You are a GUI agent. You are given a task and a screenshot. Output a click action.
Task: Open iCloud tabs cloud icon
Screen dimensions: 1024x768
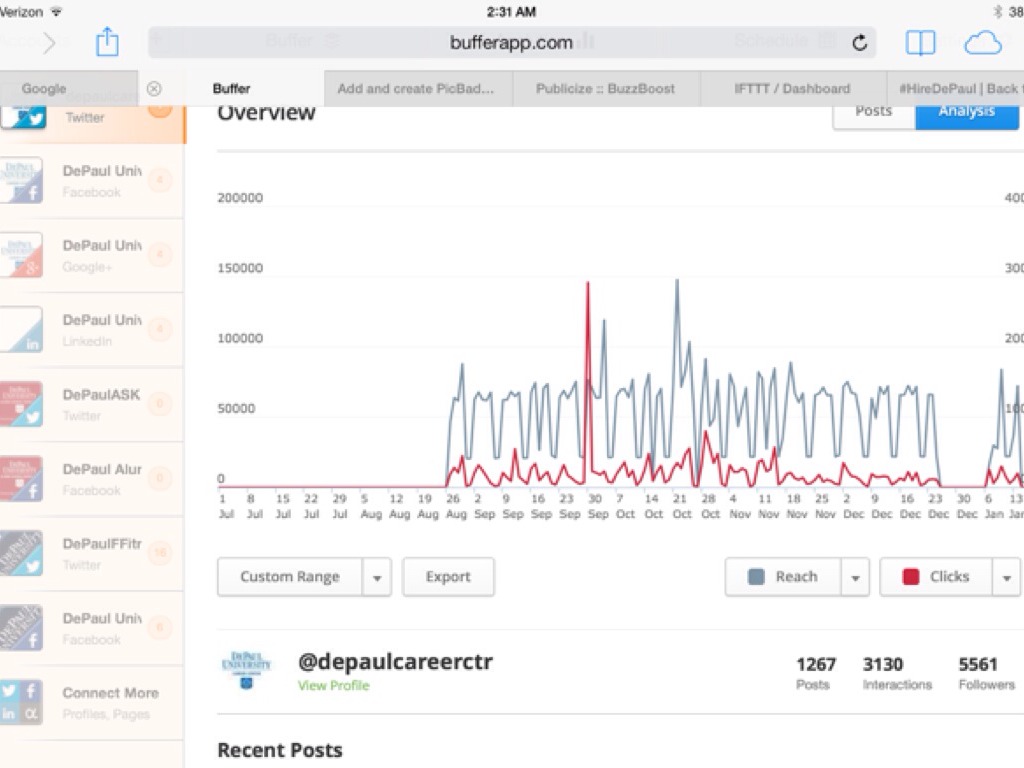pyautogui.click(x=982, y=42)
